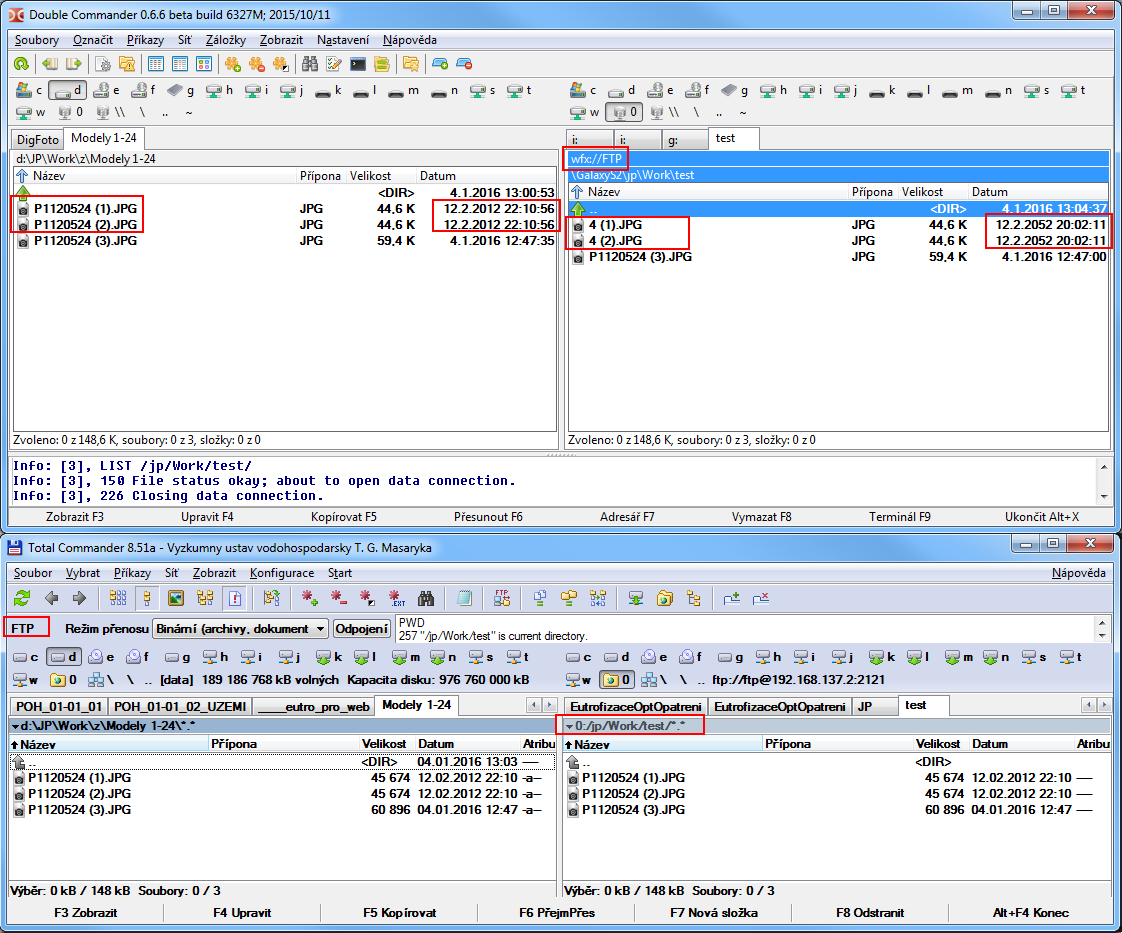Open the Záložky menu in Double Commander
The width and height of the screenshot is (1122, 933).
(x=225, y=40)
